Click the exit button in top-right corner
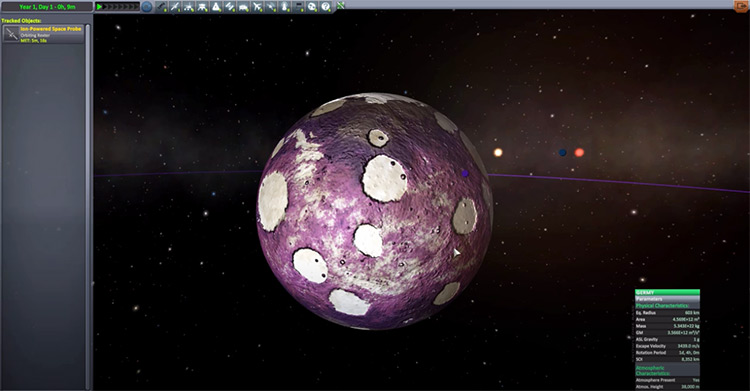750x391 pixels. pos(741,5)
